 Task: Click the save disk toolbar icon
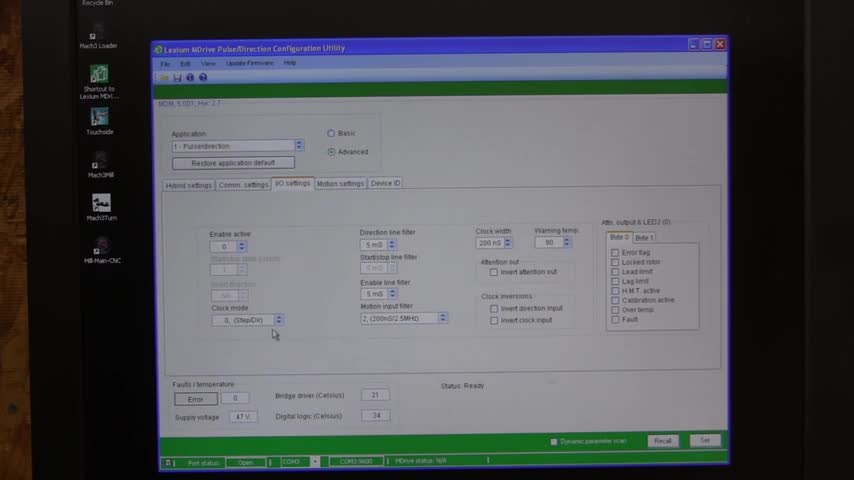pos(177,78)
